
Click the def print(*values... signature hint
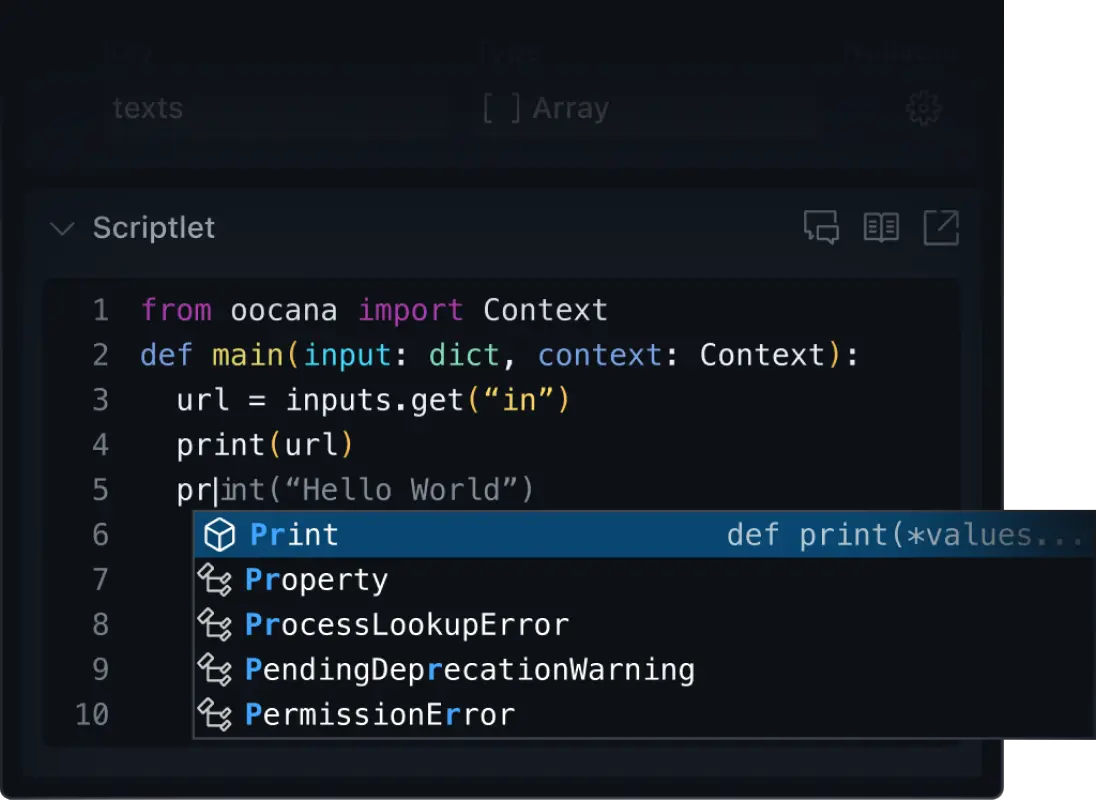click(x=905, y=535)
